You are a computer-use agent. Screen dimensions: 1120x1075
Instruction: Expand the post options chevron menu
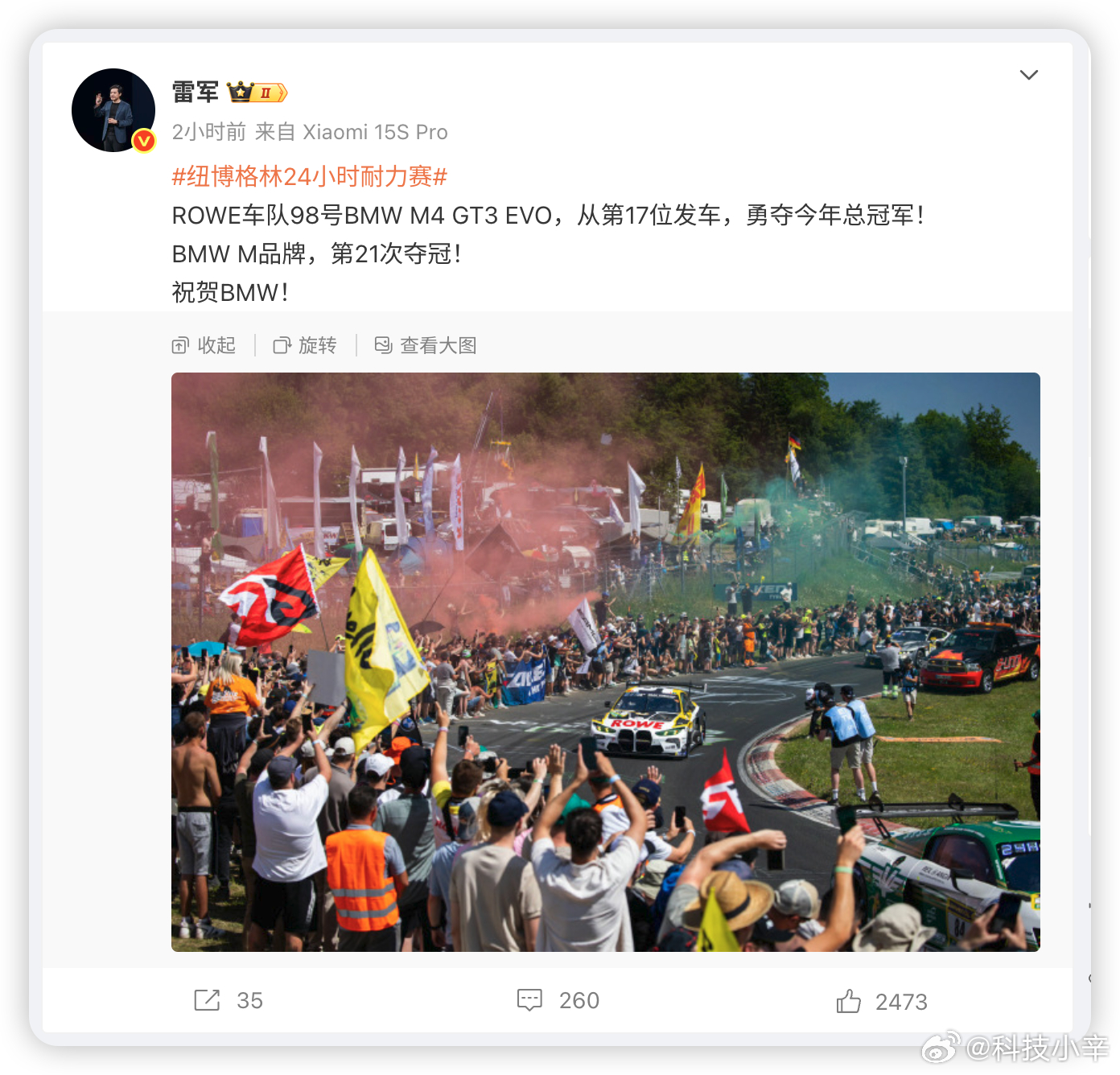tap(1029, 75)
